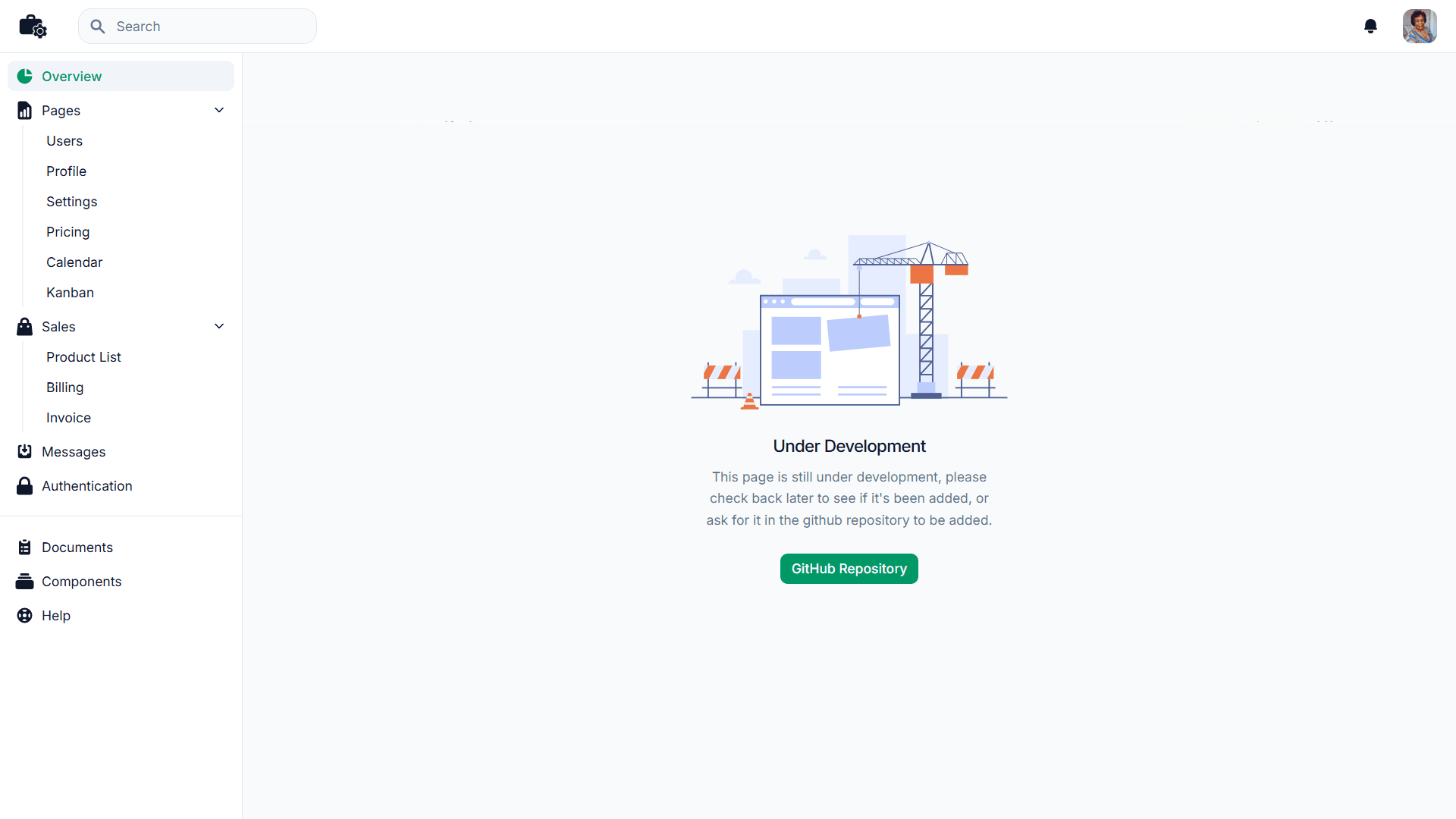Open the Product List item
Screen dimensions: 1456x819
[x=83, y=357]
